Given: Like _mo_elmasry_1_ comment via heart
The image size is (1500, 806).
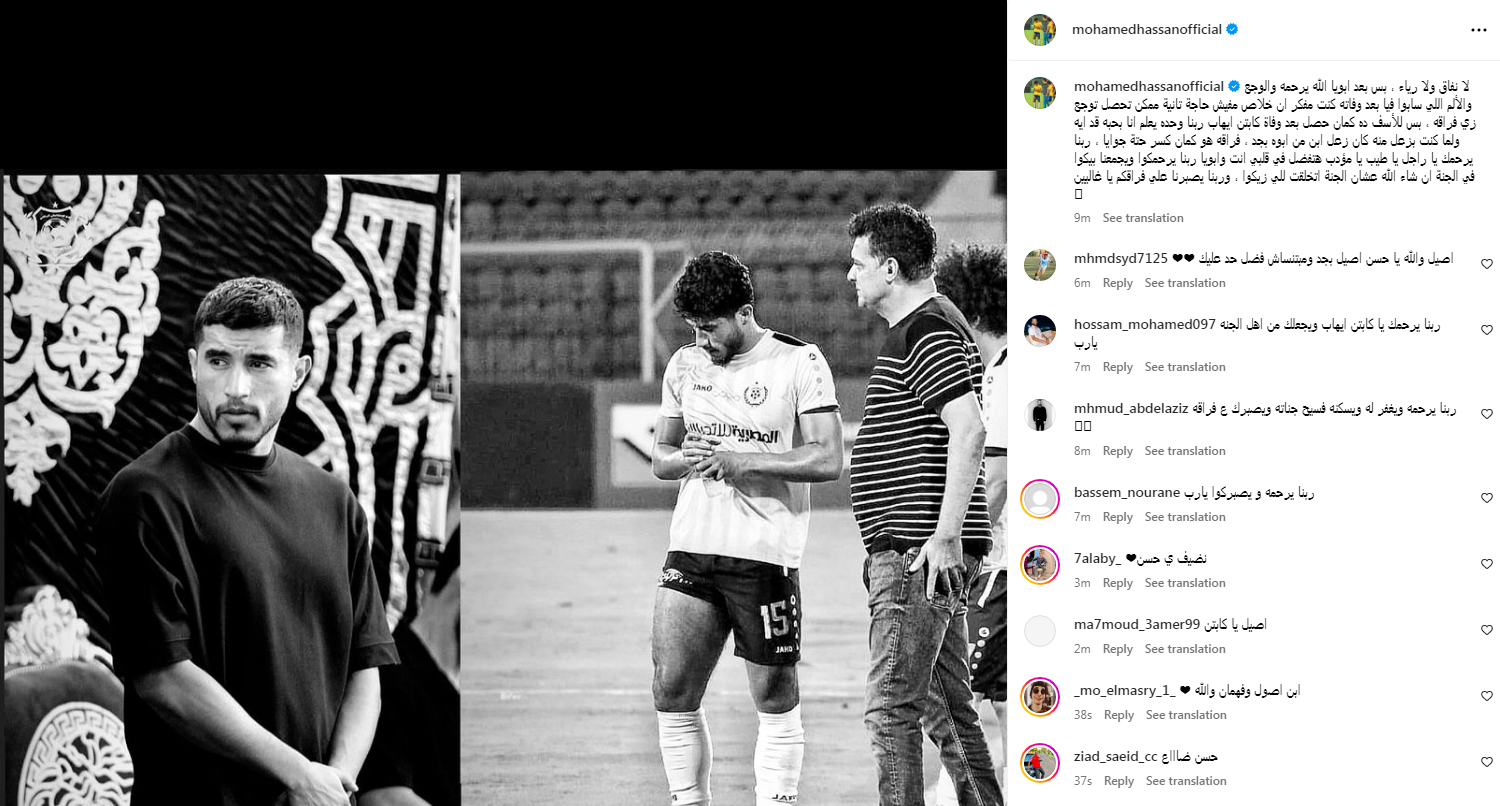Looking at the screenshot, I should pos(1486,696).
